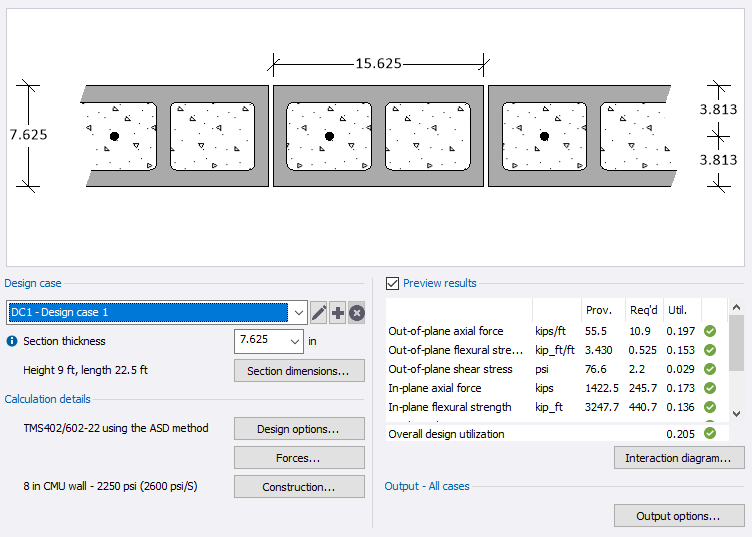Screen dimensions: 752x537
Task: Click the info icon beside Section thickness
Action: pyautogui.click(x=12, y=341)
